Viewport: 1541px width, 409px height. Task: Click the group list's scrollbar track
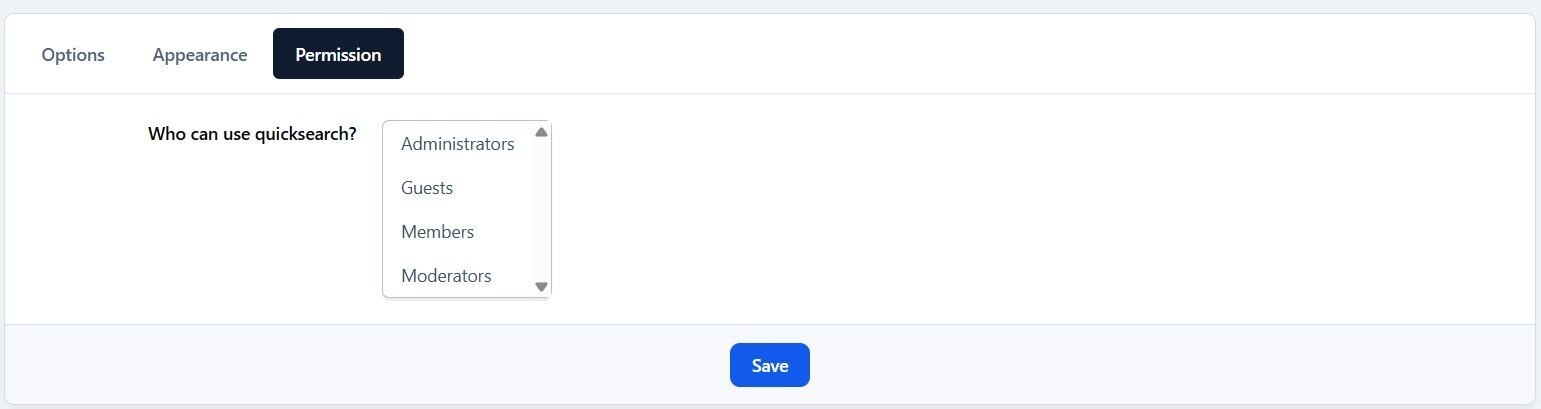pos(542,210)
